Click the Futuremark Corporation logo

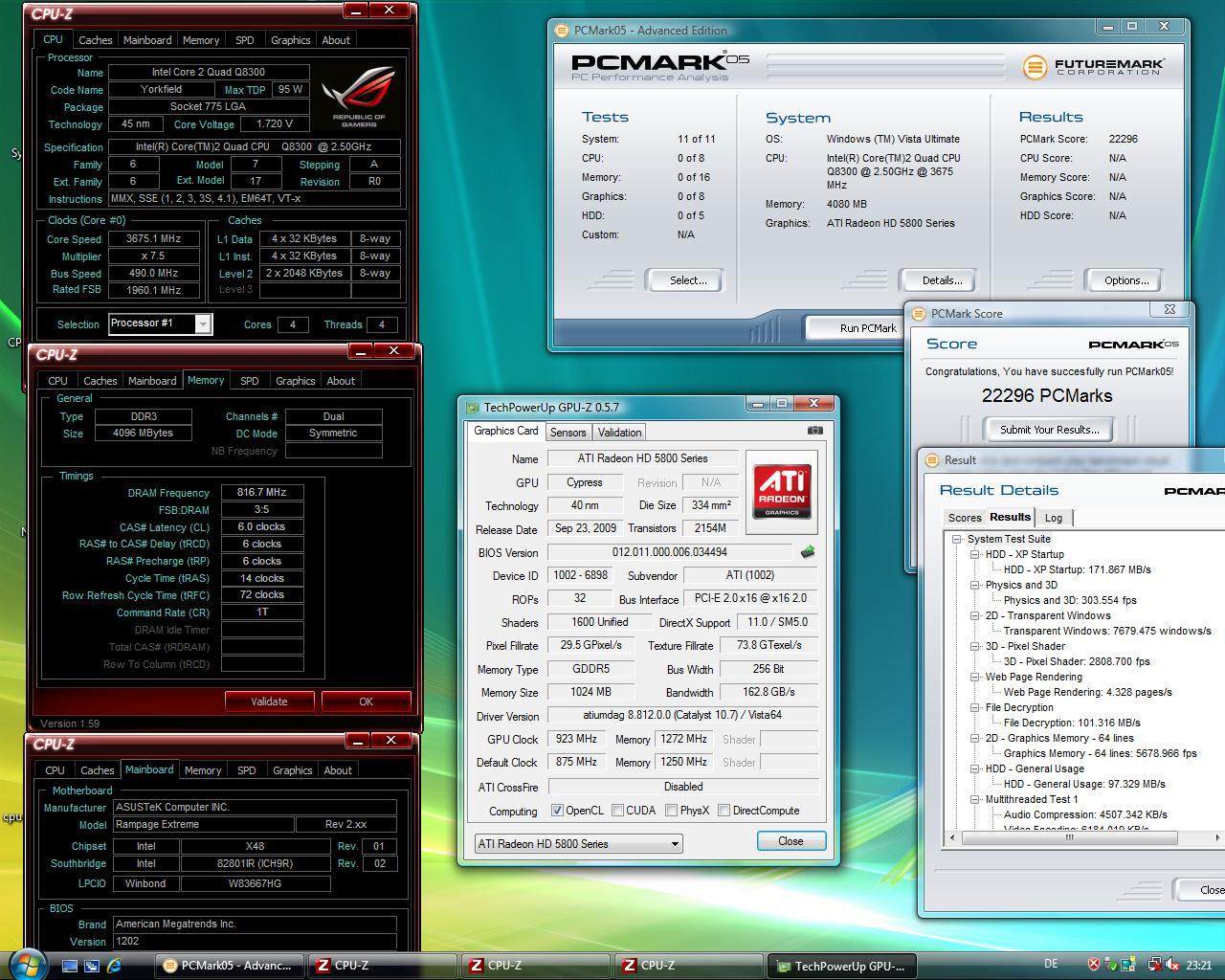click(1094, 67)
